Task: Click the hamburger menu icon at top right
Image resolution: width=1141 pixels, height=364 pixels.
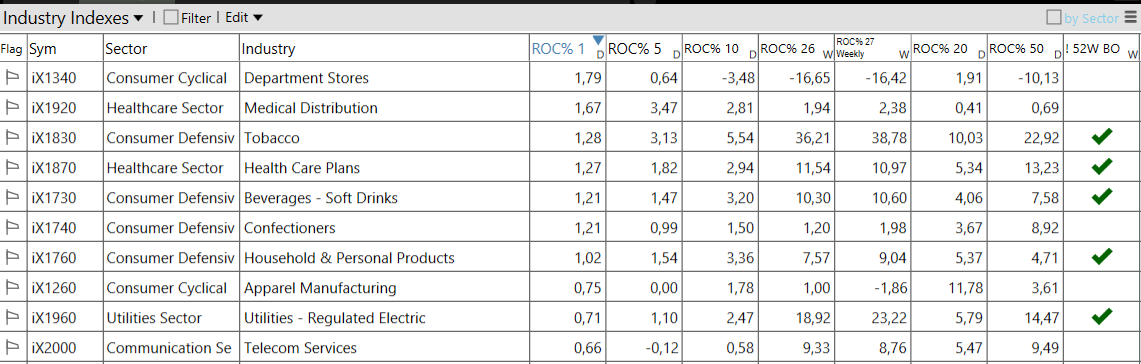Action: [x=1129, y=17]
